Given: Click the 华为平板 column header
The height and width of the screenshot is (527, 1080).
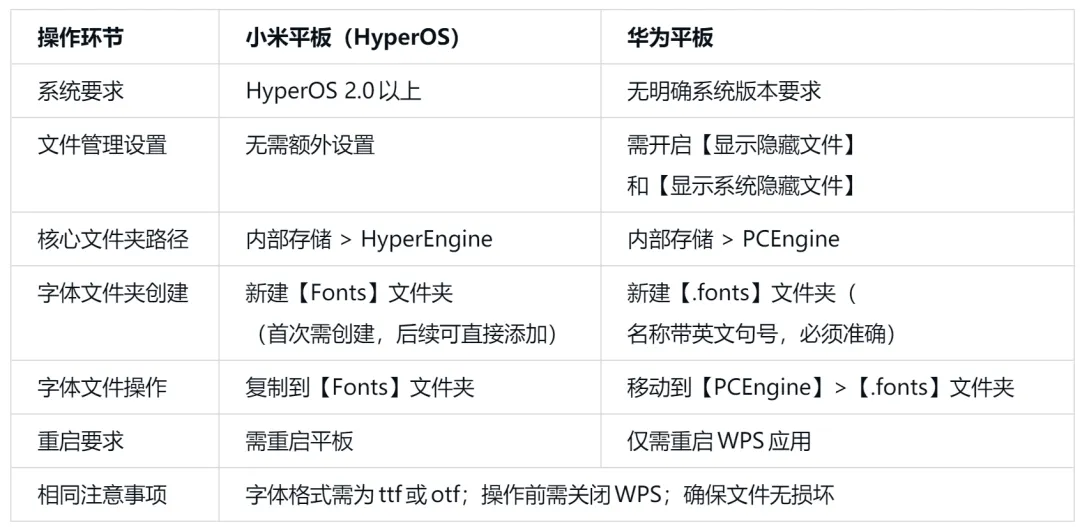Looking at the screenshot, I should click(669, 38).
